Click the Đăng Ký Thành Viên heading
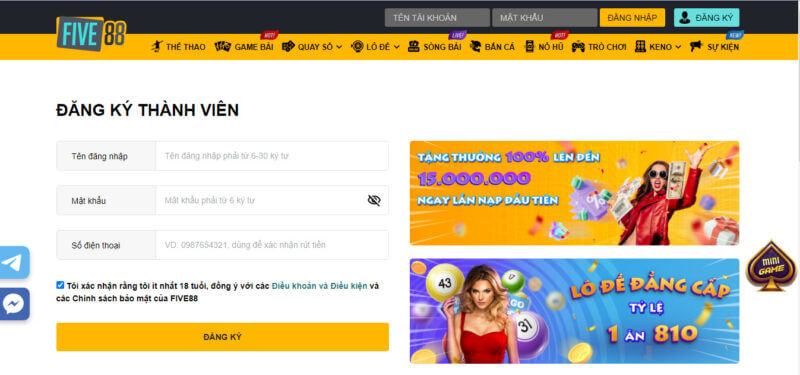Viewport: 800px width, 375px height. coord(147,110)
